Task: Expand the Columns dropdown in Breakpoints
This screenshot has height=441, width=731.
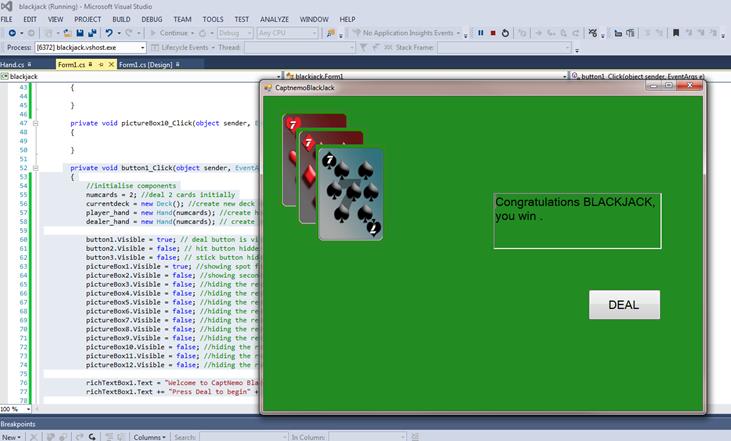Action: (x=151, y=437)
